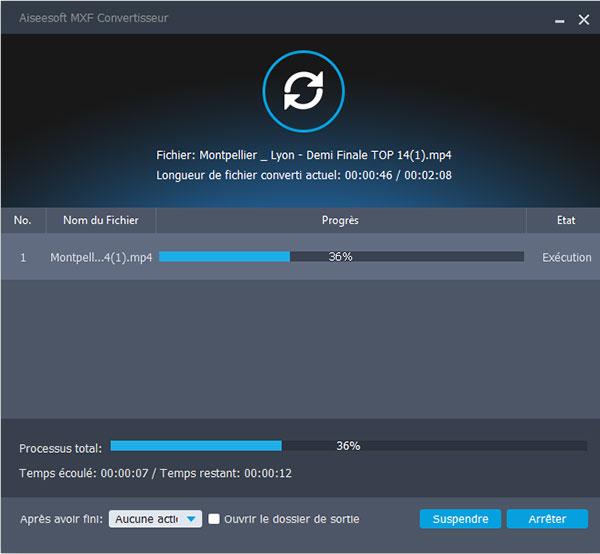Click the blue dropdown arrow beside Aucune action
This screenshot has width=600, height=554.
point(191,519)
